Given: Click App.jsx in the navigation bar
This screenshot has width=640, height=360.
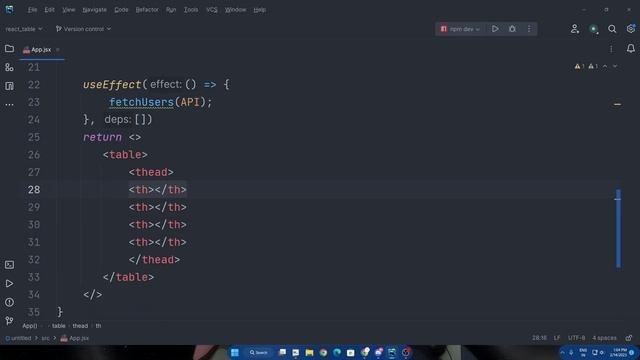Looking at the screenshot, I should (75, 338).
